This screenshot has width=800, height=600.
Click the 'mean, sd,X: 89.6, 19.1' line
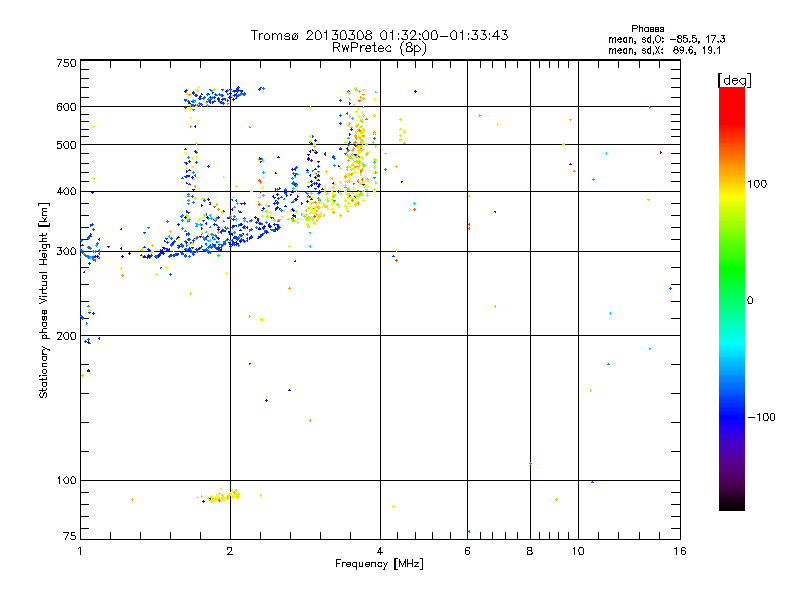(664, 51)
